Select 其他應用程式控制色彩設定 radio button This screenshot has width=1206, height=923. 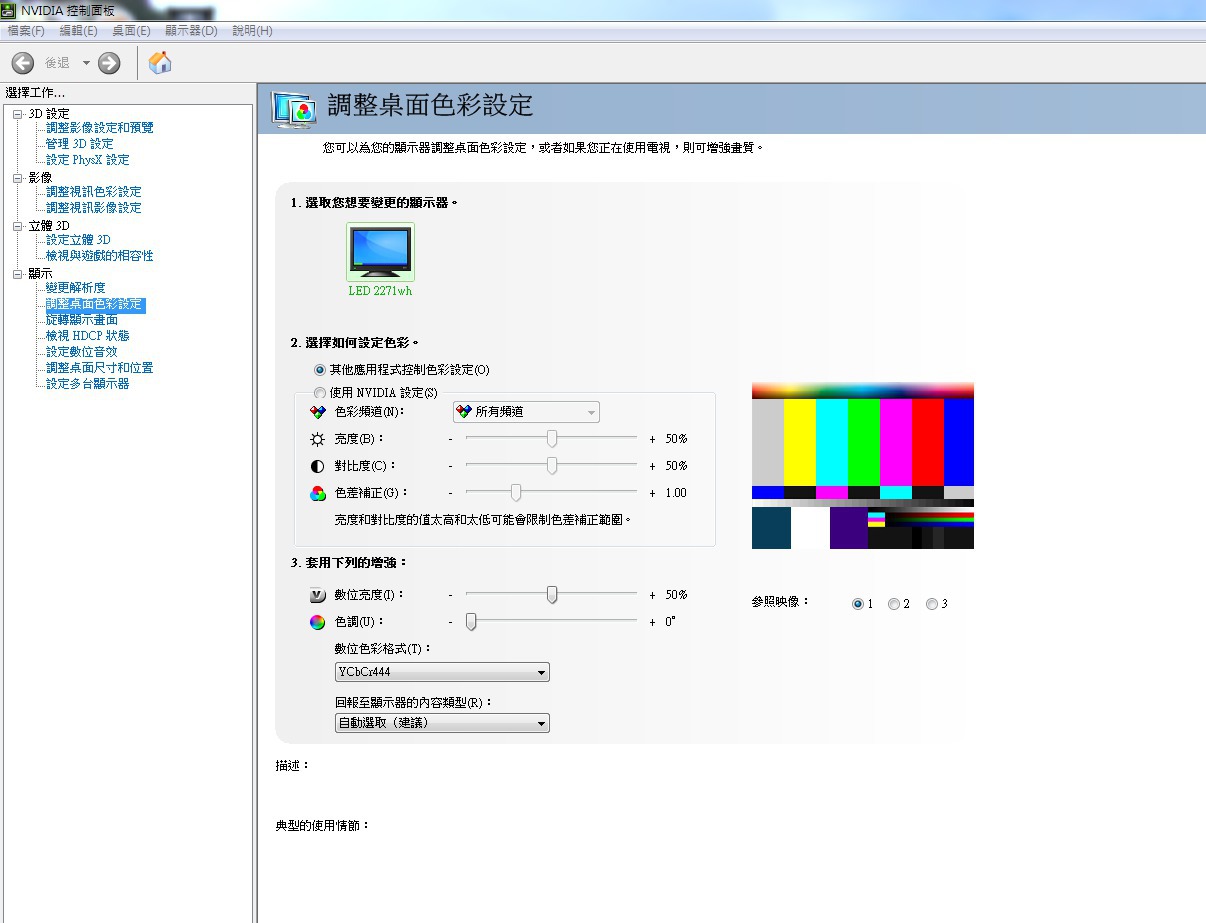click(x=320, y=370)
